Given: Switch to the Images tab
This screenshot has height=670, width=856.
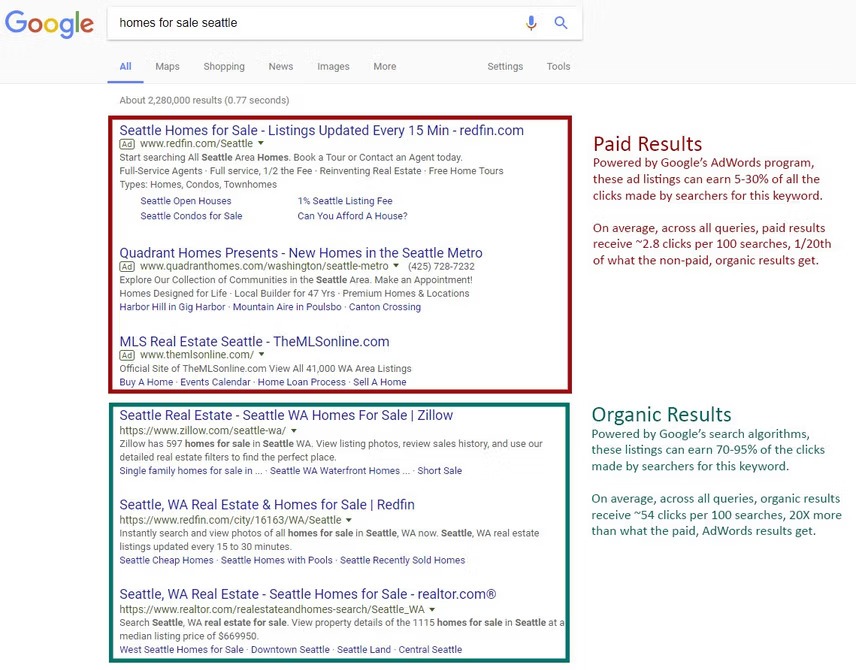Looking at the screenshot, I should 332,66.
